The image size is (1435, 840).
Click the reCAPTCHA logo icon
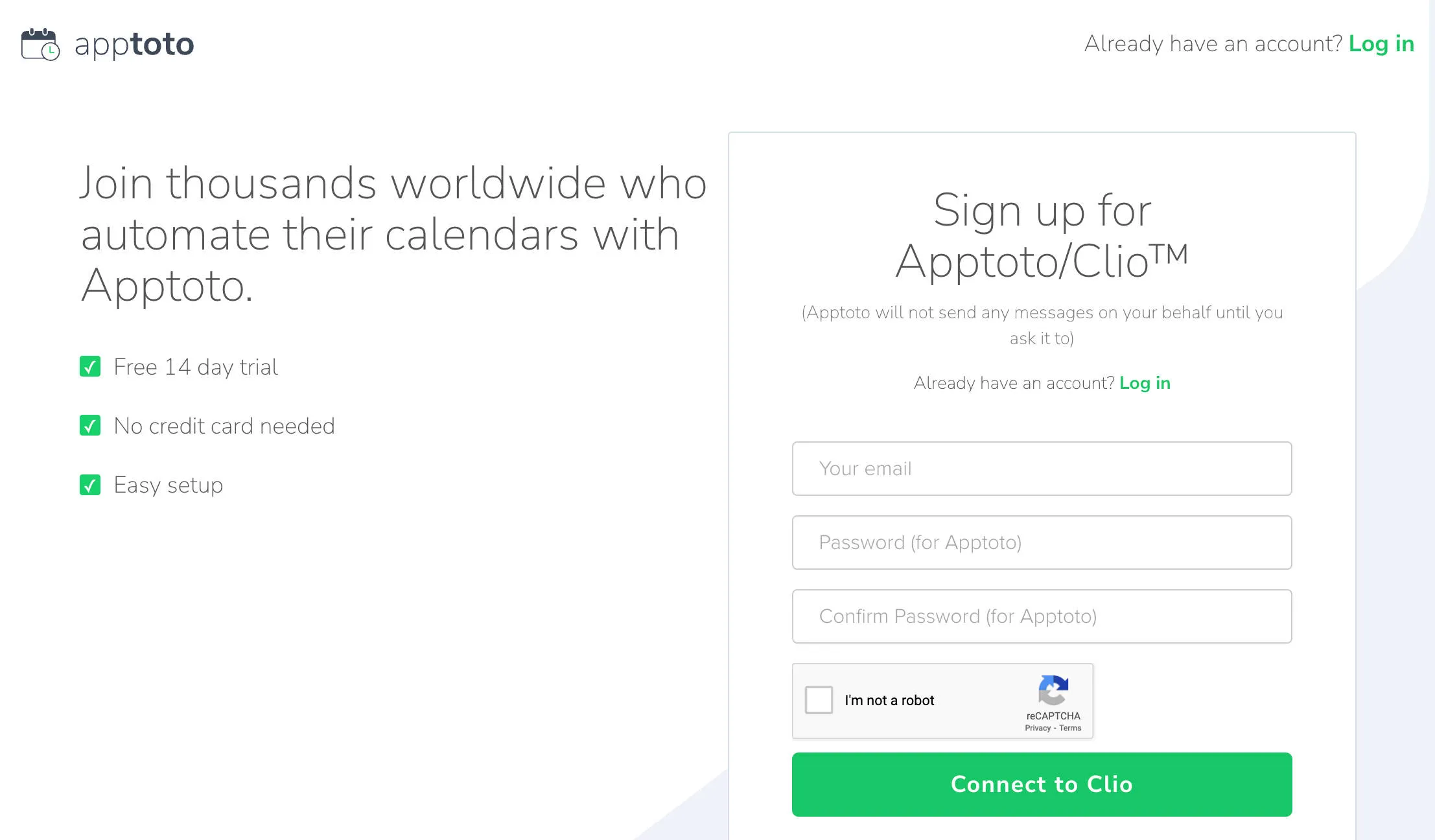[1053, 692]
